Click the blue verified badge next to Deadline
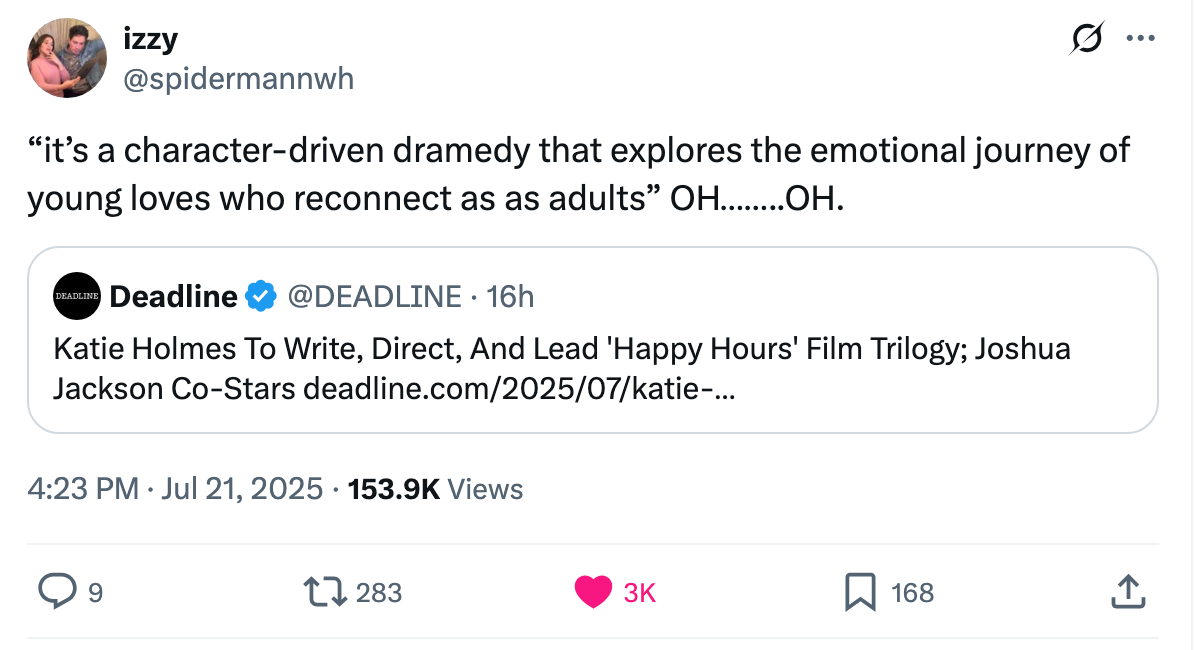 coord(261,296)
